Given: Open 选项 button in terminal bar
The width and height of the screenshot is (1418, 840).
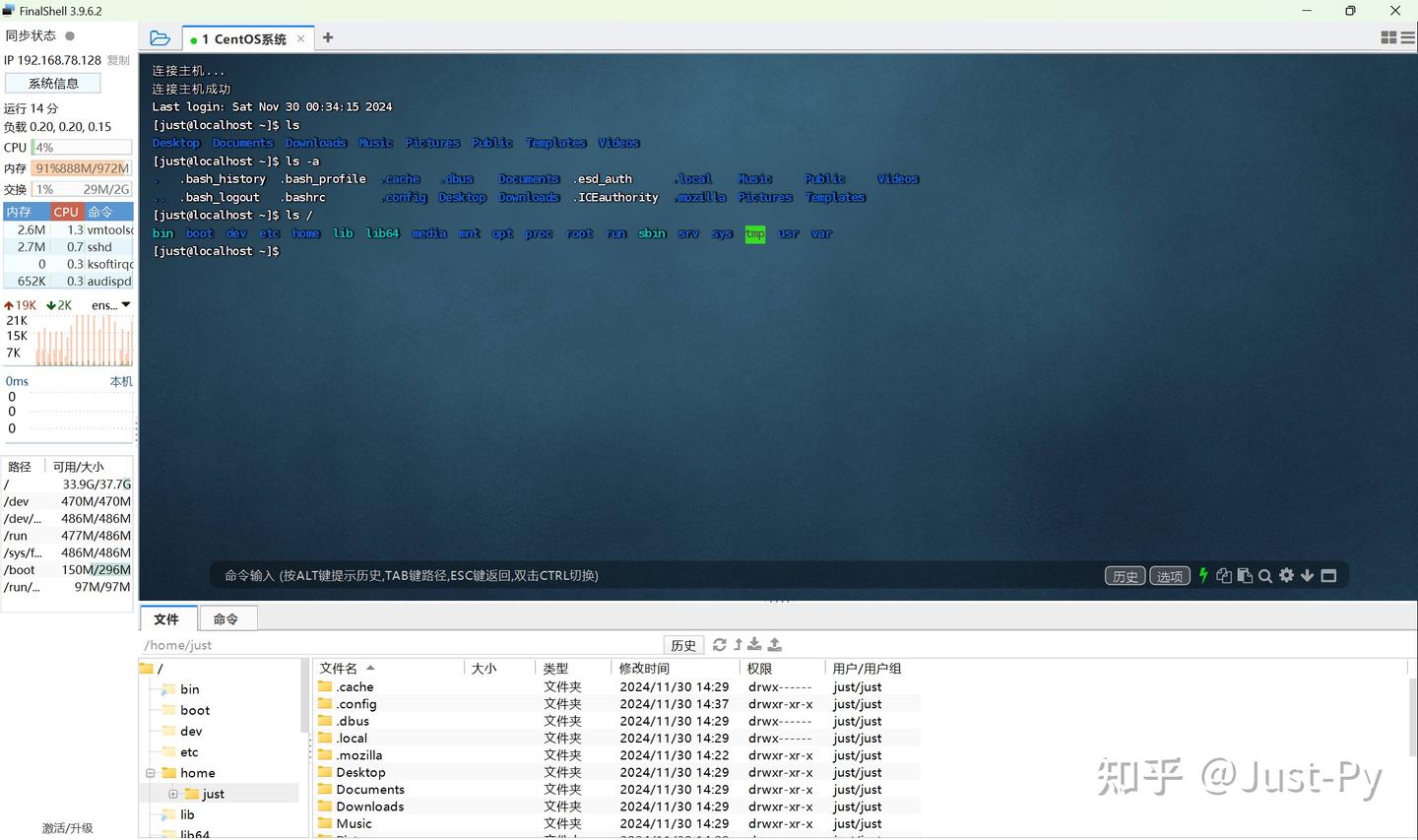Looking at the screenshot, I should click(x=1170, y=576).
